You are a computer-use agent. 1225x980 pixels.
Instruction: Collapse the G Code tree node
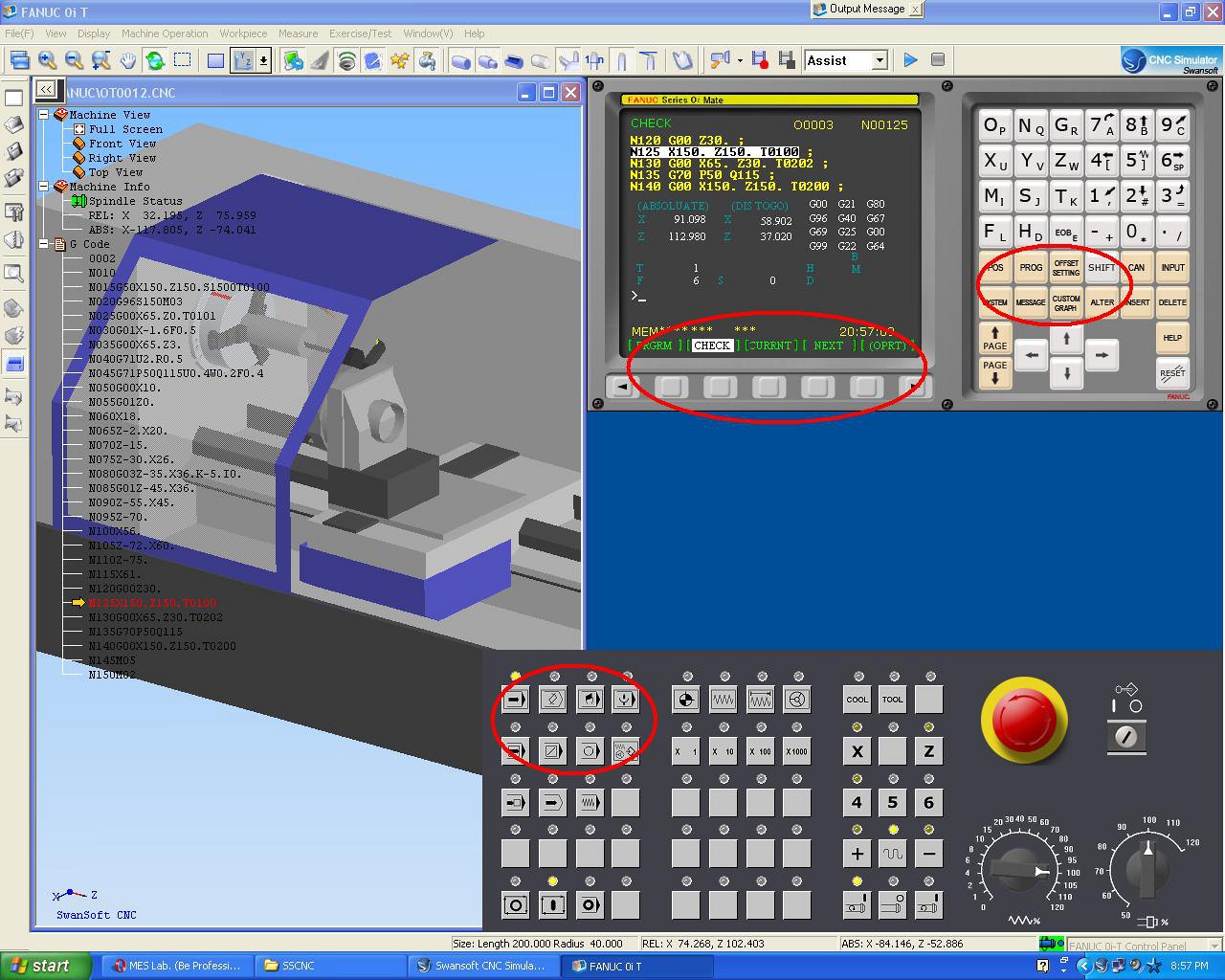click(42, 244)
